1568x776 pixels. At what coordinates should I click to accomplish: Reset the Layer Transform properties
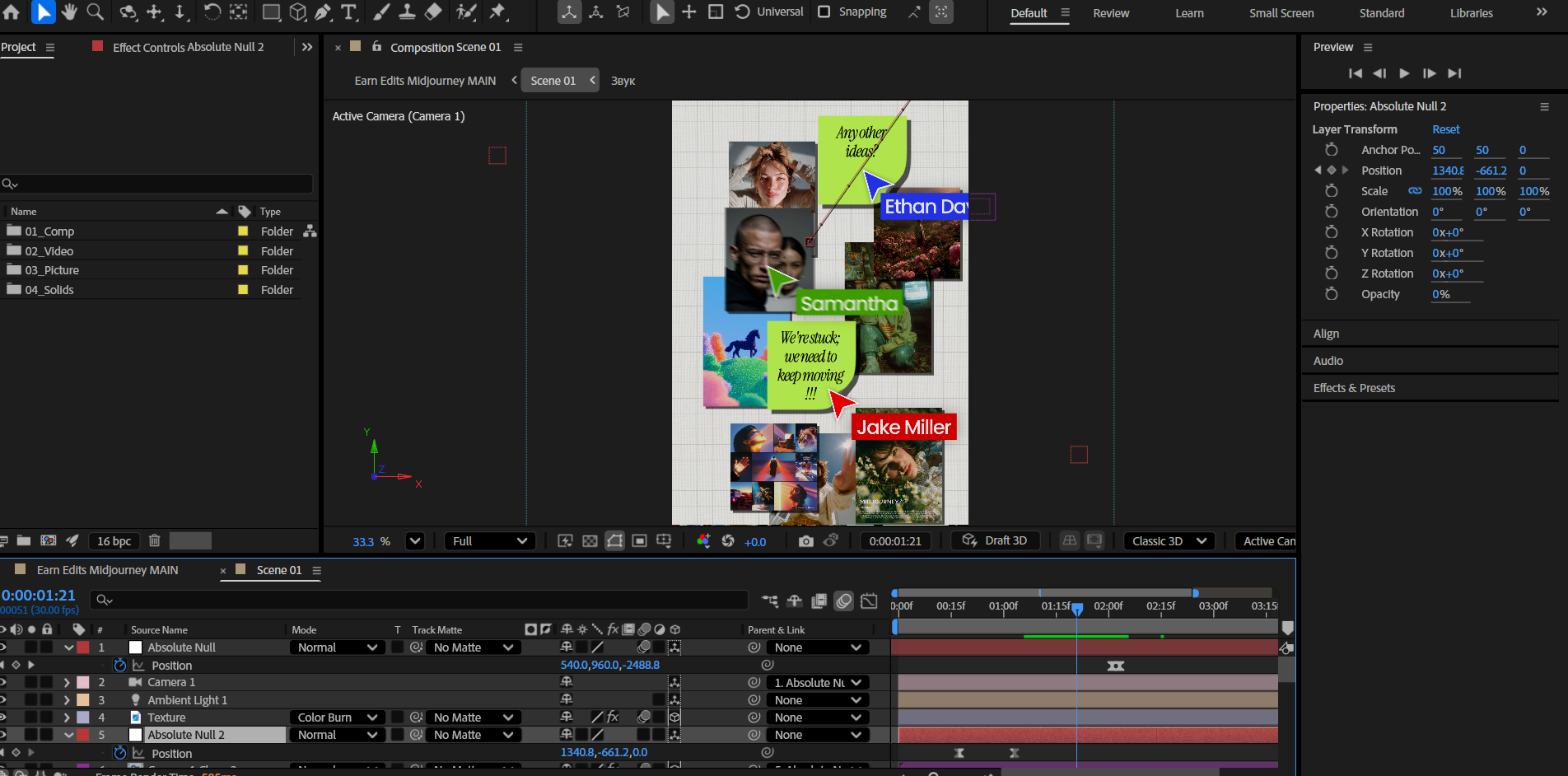1445,129
